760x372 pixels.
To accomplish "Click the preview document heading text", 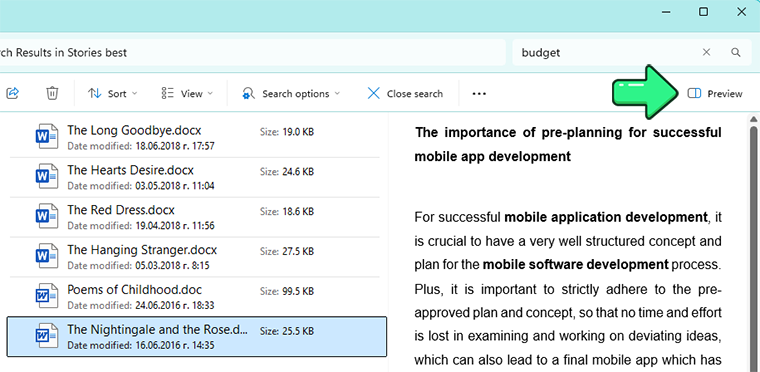I will [568, 144].
